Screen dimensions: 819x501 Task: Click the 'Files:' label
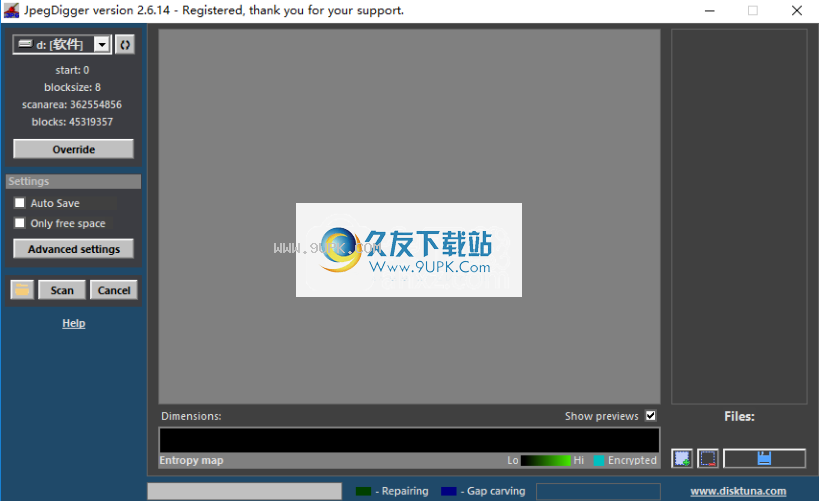[739, 416]
